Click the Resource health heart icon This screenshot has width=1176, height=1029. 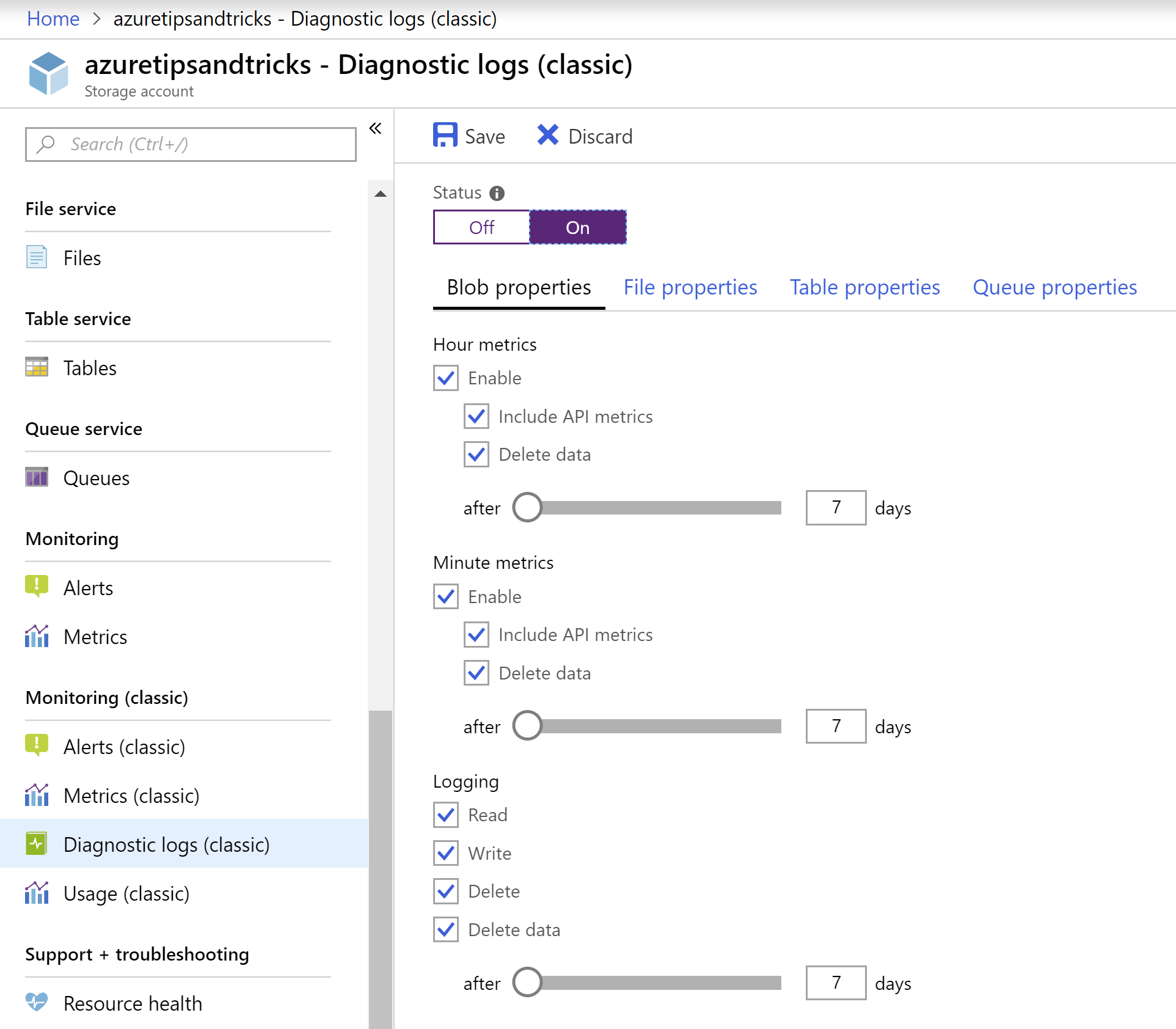(37, 1002)
